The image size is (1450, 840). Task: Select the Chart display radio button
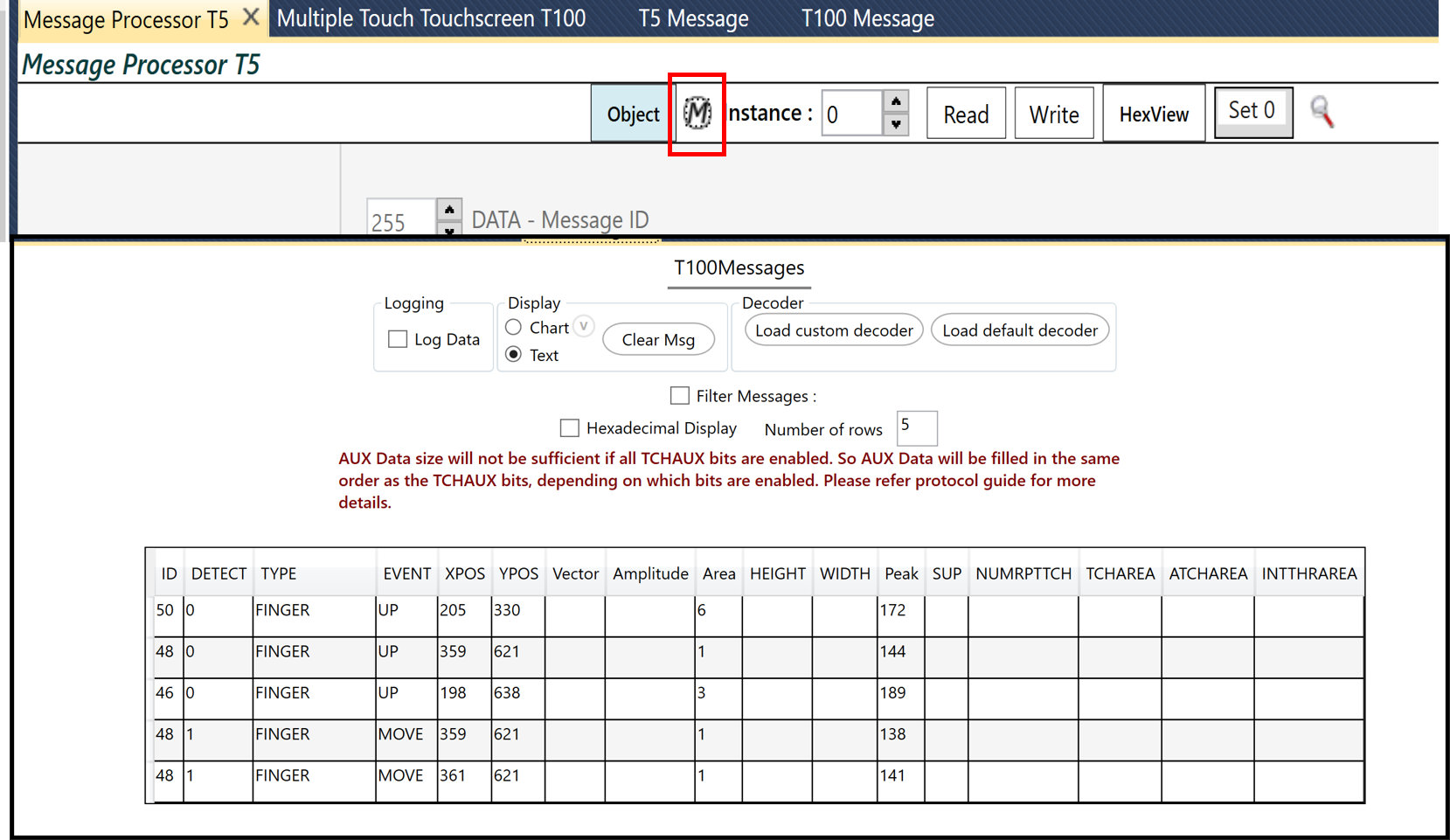514,327
